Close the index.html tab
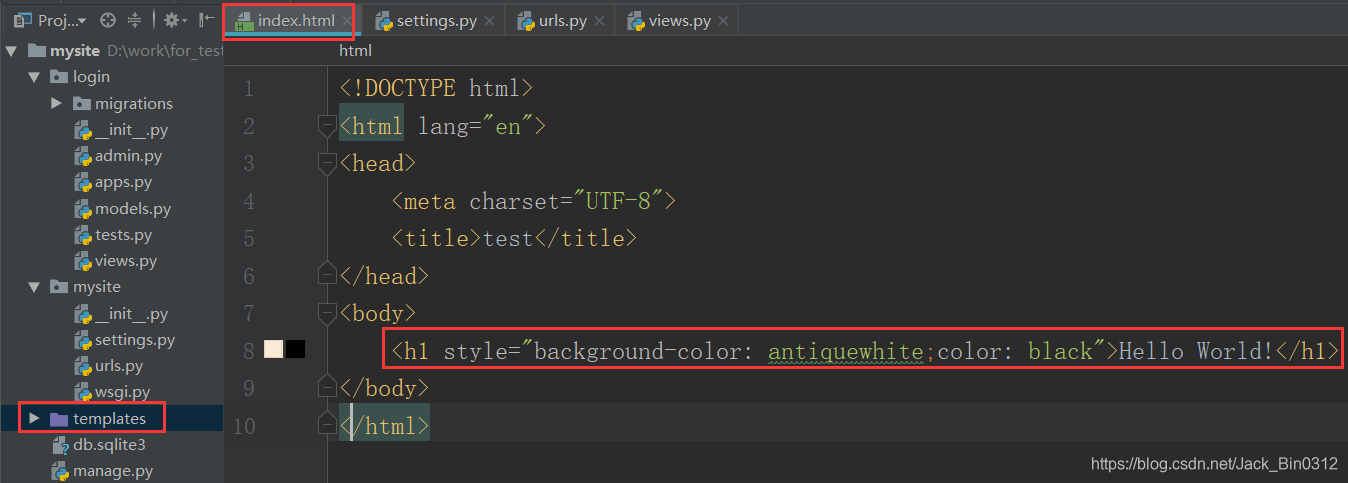This screenshot has height=483, width=1348. (x=346, y=20)
